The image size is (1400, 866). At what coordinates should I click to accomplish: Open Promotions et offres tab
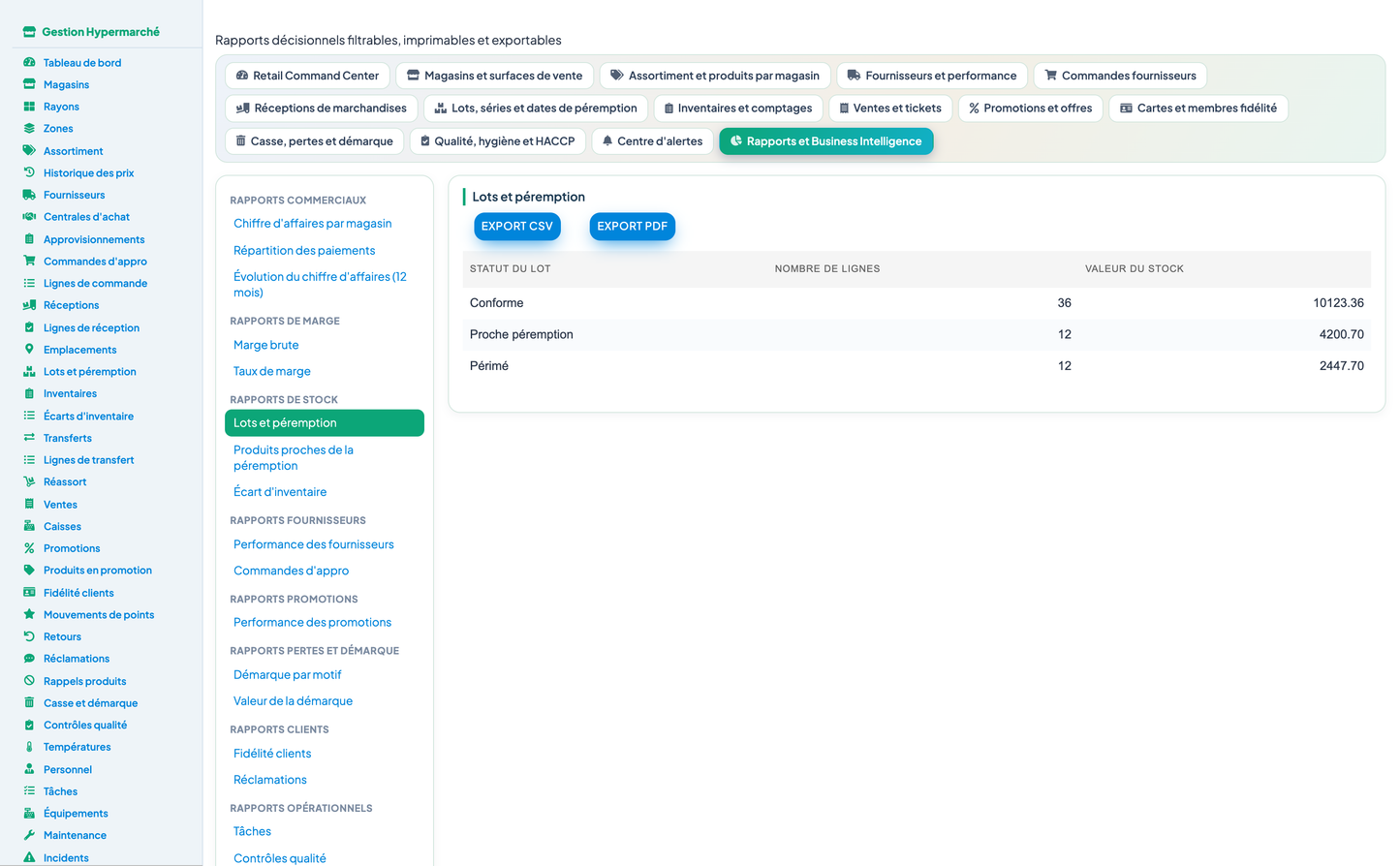(1030, 108)
